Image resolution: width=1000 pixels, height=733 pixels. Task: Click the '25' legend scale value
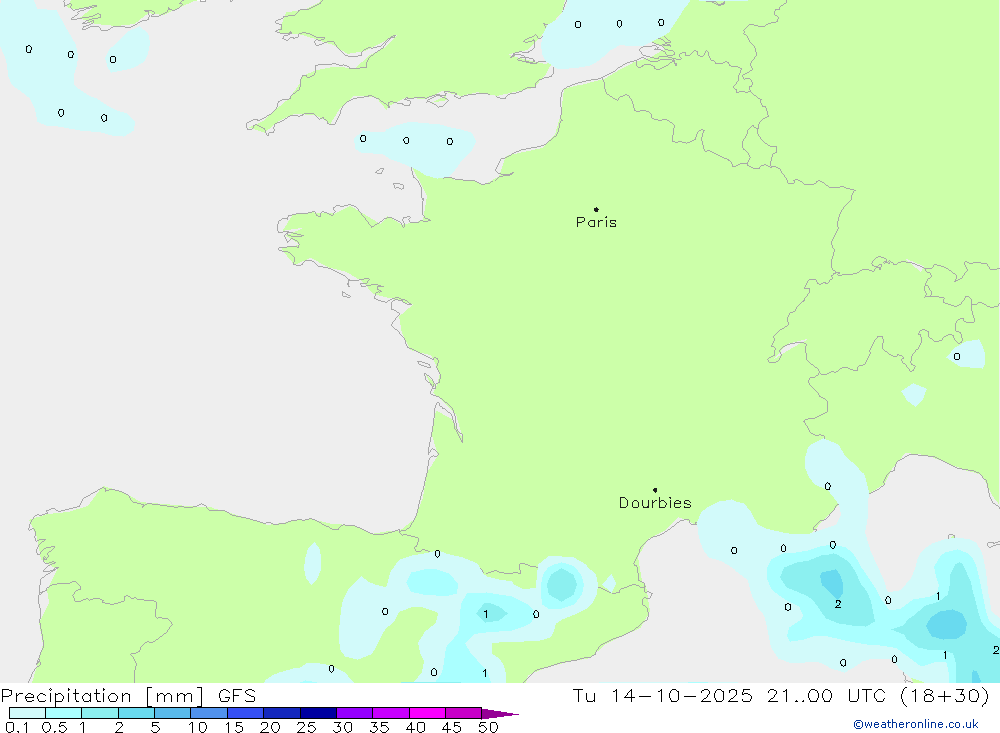(306, 727)
